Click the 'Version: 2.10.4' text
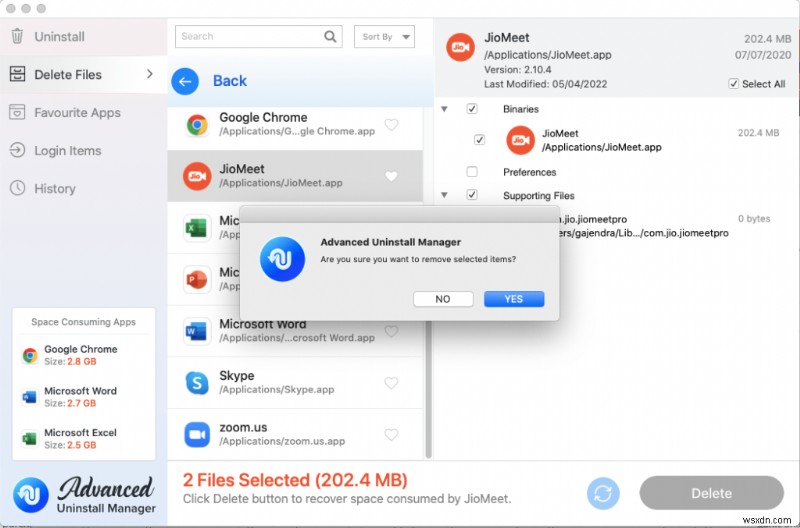The height and width of the screenshot is (528, 800). [517, 69]
